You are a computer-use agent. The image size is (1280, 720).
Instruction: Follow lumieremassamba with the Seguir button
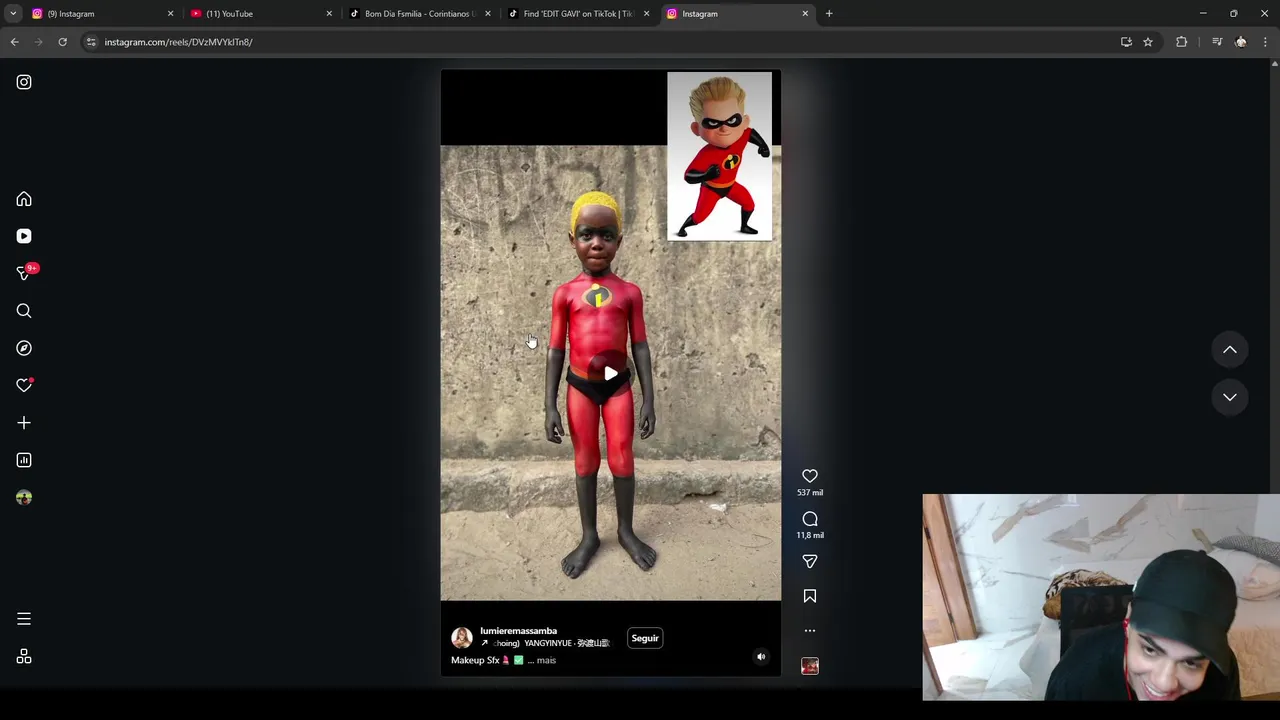(645, 638)
